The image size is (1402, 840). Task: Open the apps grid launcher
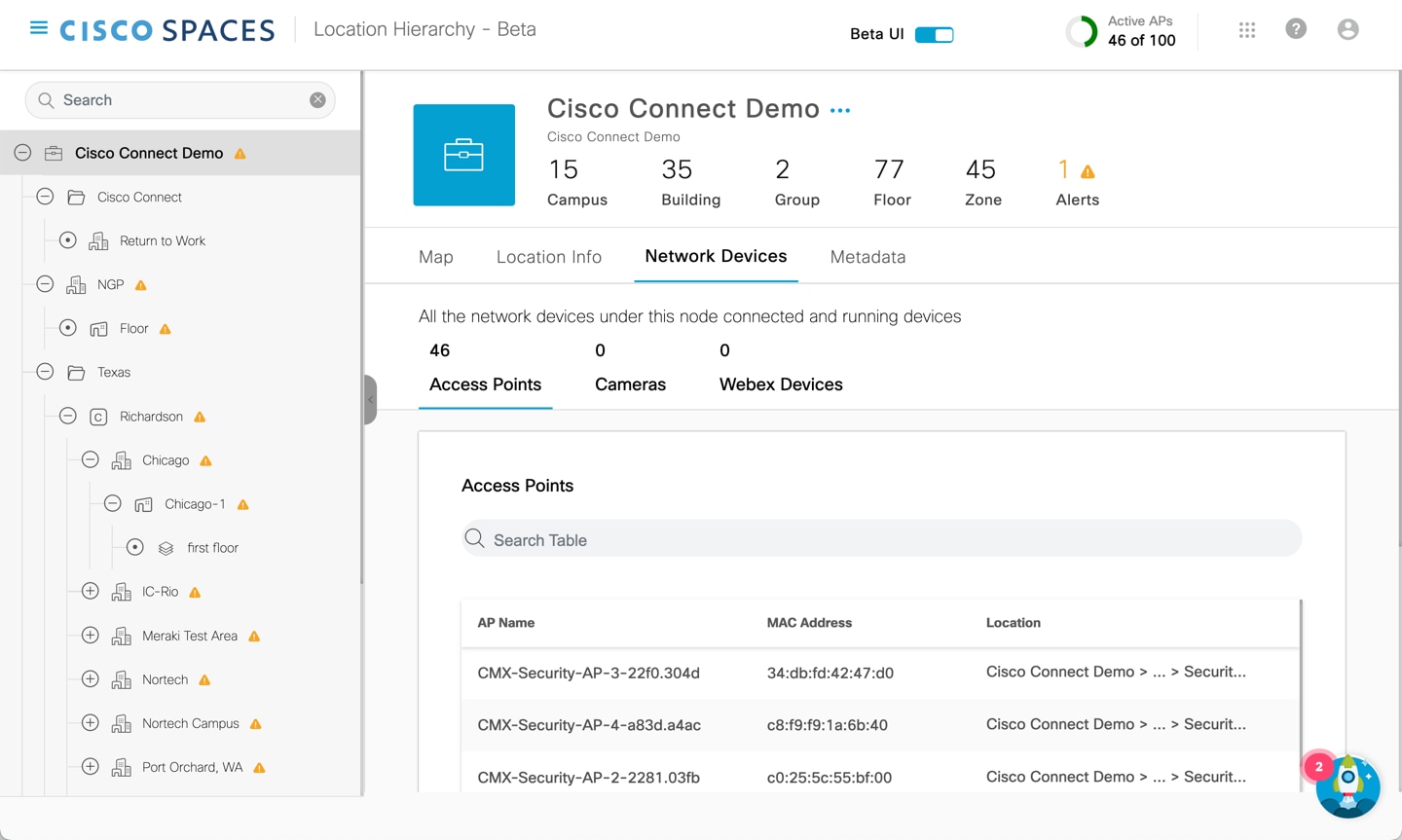pyautogui.click(x=1247, y=30)
